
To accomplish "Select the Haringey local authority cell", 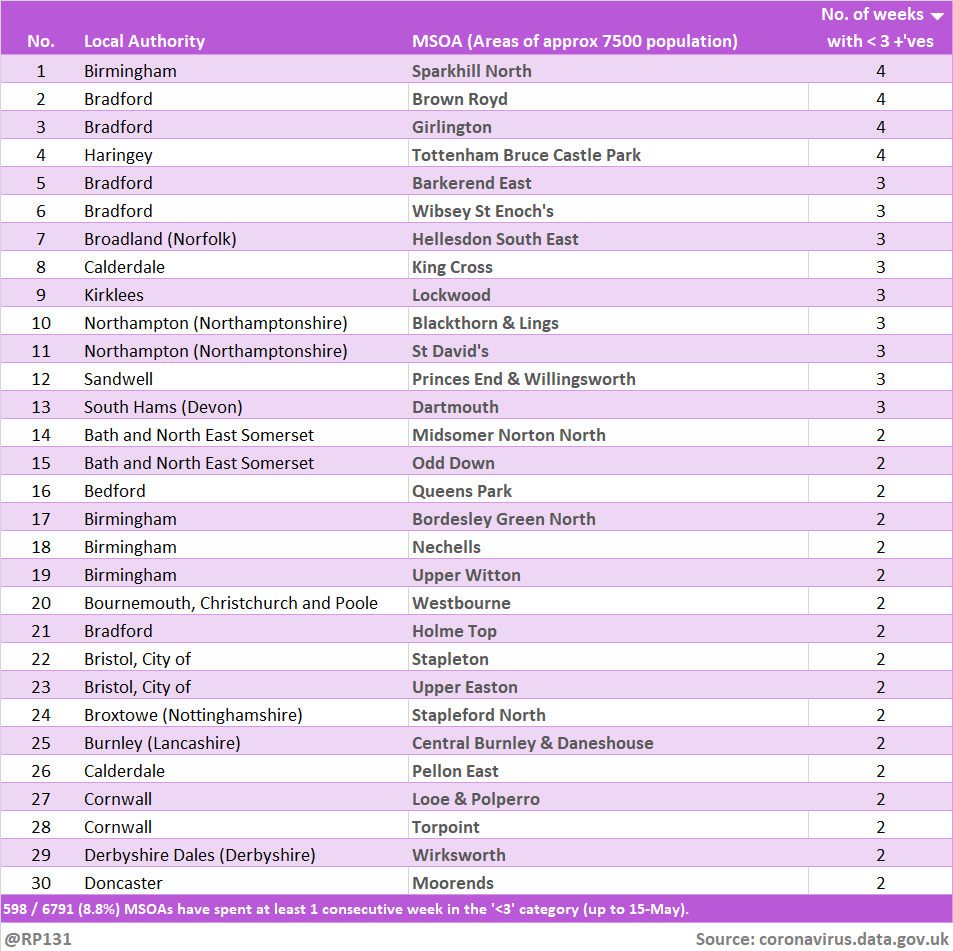I will tap(118, 155).
